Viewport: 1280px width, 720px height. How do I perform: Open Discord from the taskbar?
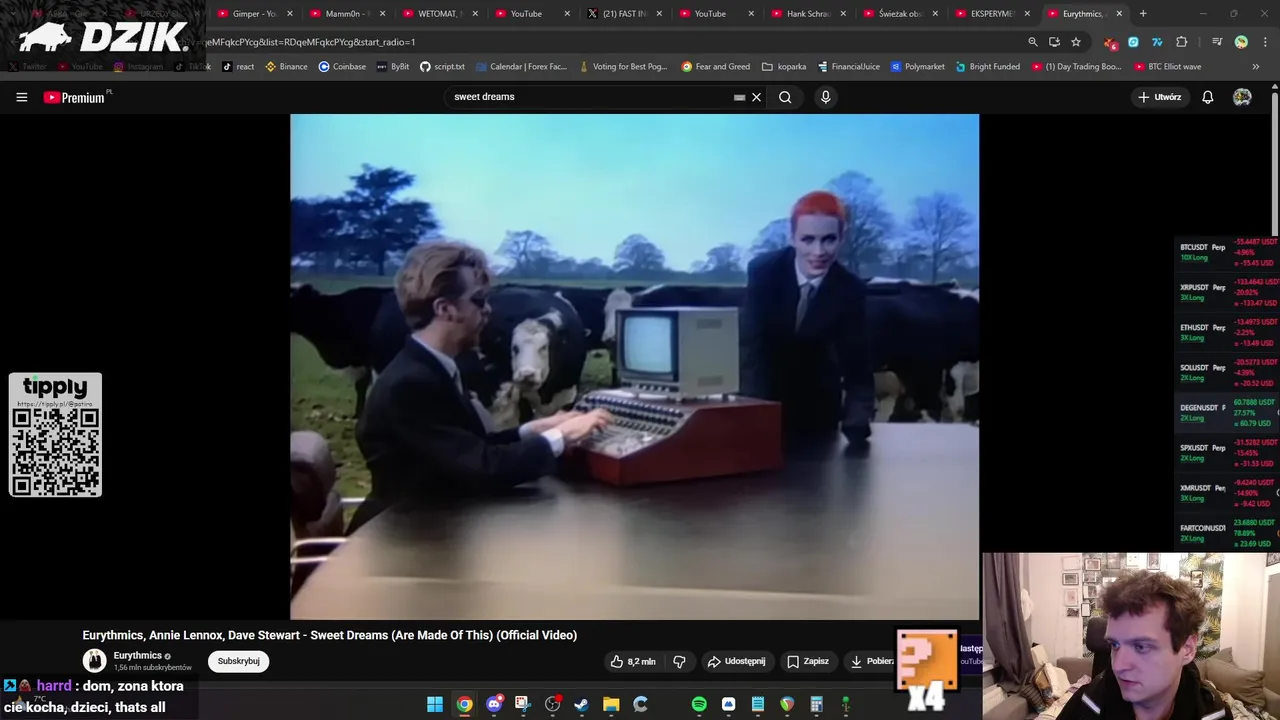click(x=494, y=704)
